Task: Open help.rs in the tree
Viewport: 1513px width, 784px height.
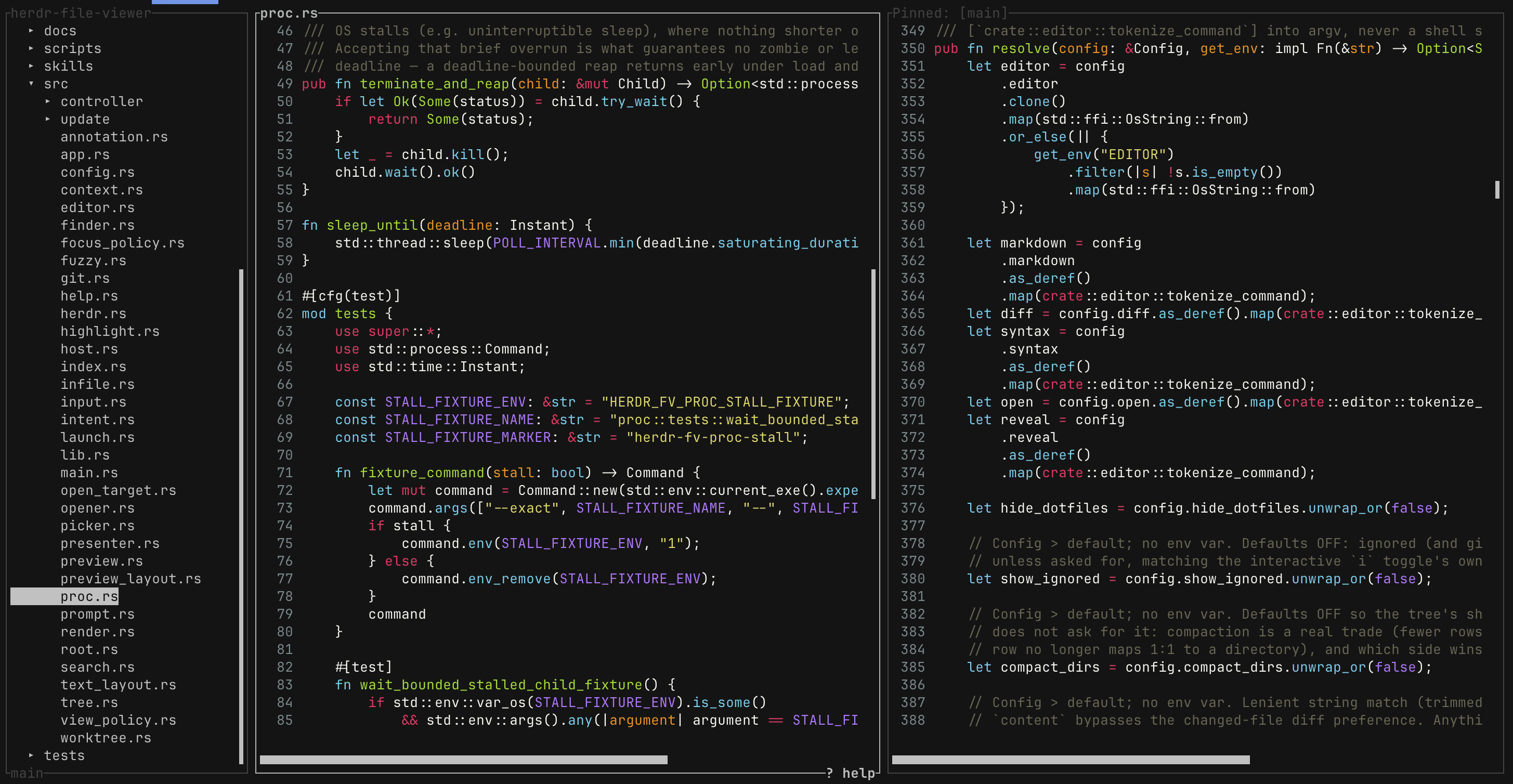Action: click(x=89, y=295)
